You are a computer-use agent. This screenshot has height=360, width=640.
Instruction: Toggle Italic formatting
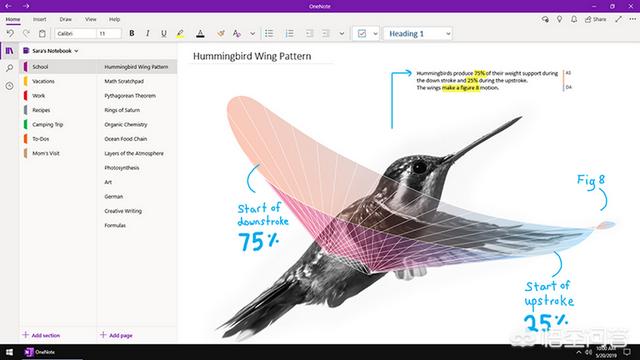coord(147,33)
